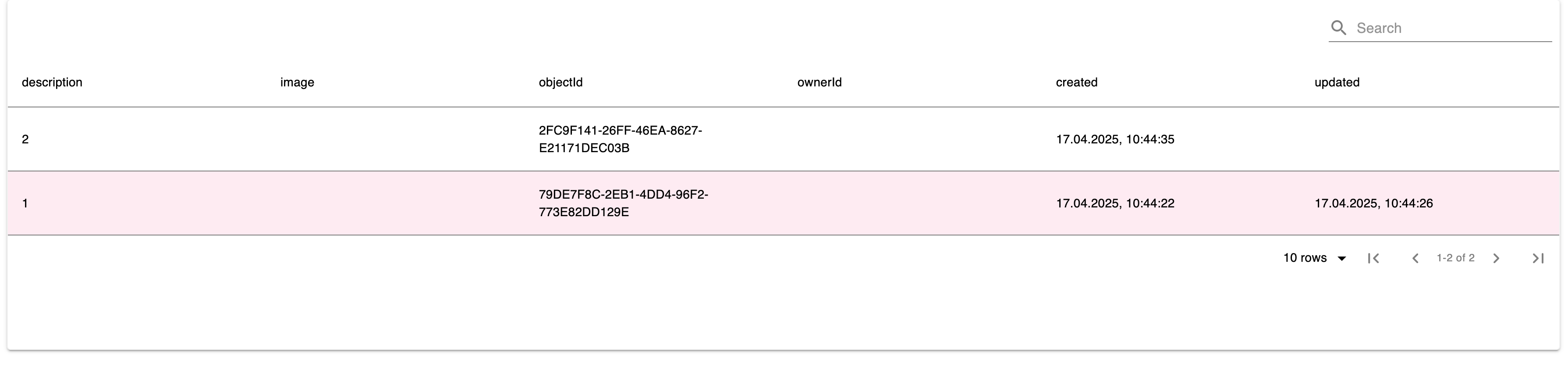Sort by image column header
This screenshot has width=1568, height=378.
pos(297,82)
